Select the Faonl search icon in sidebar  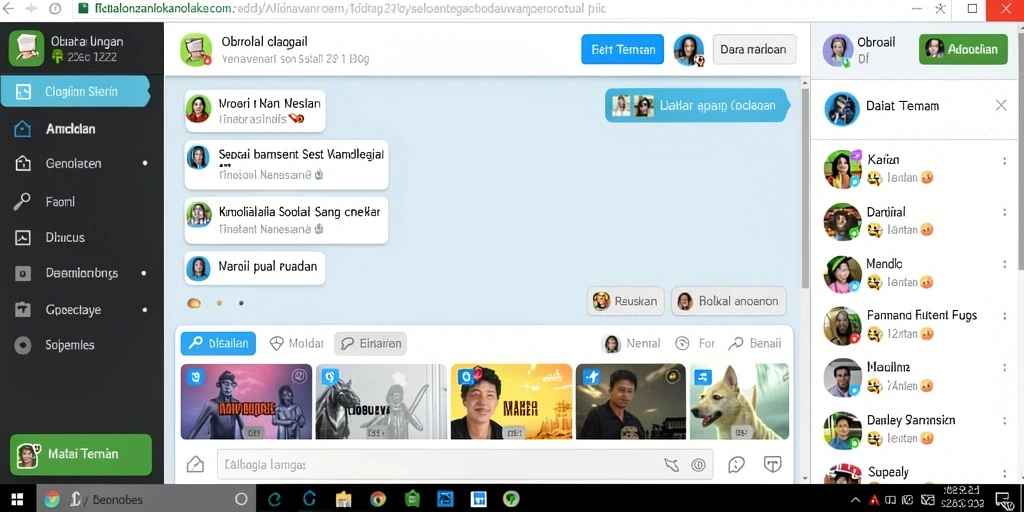pyautogui.click(x=22, y=202)
